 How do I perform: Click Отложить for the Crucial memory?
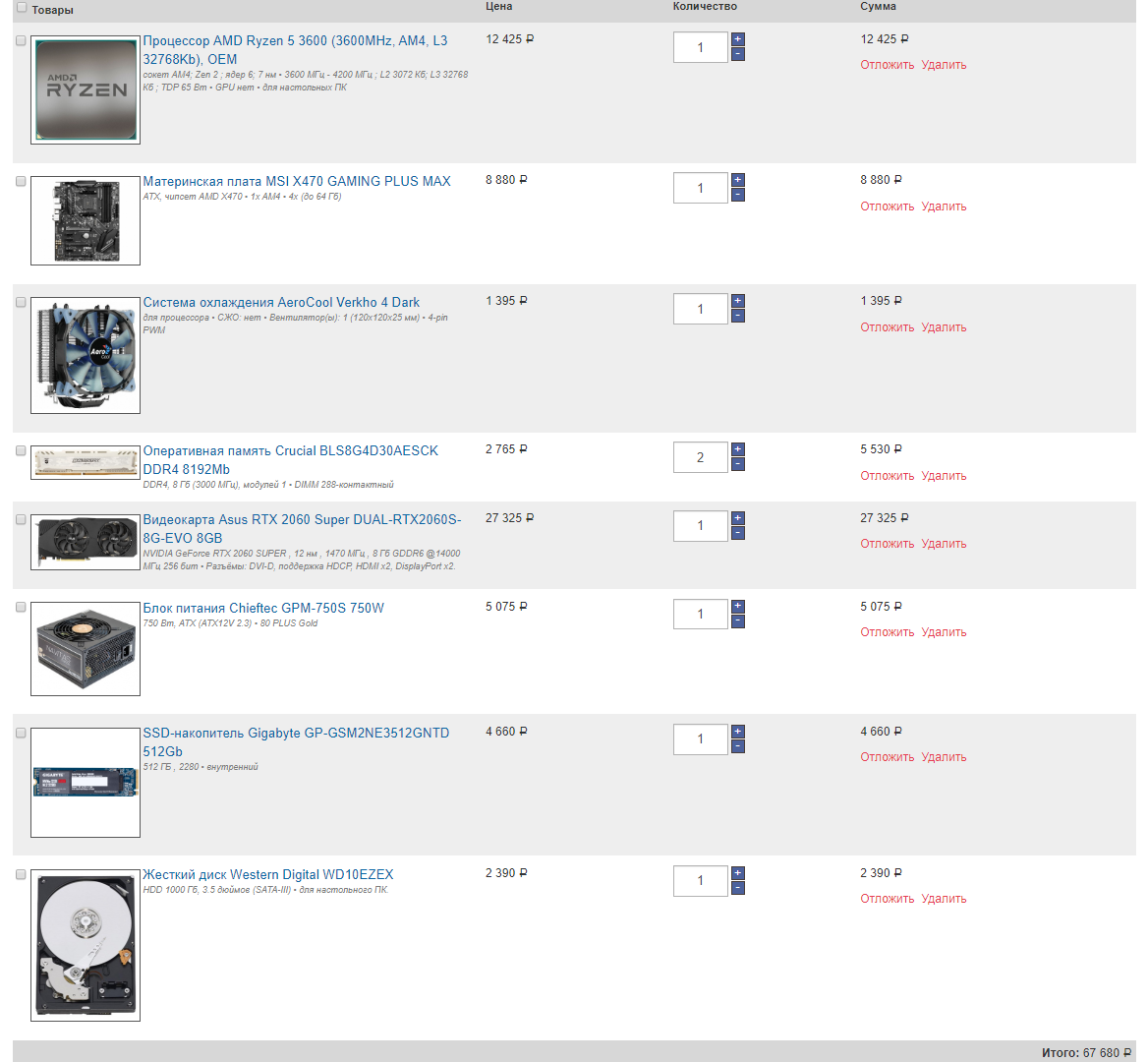(888, 476)
